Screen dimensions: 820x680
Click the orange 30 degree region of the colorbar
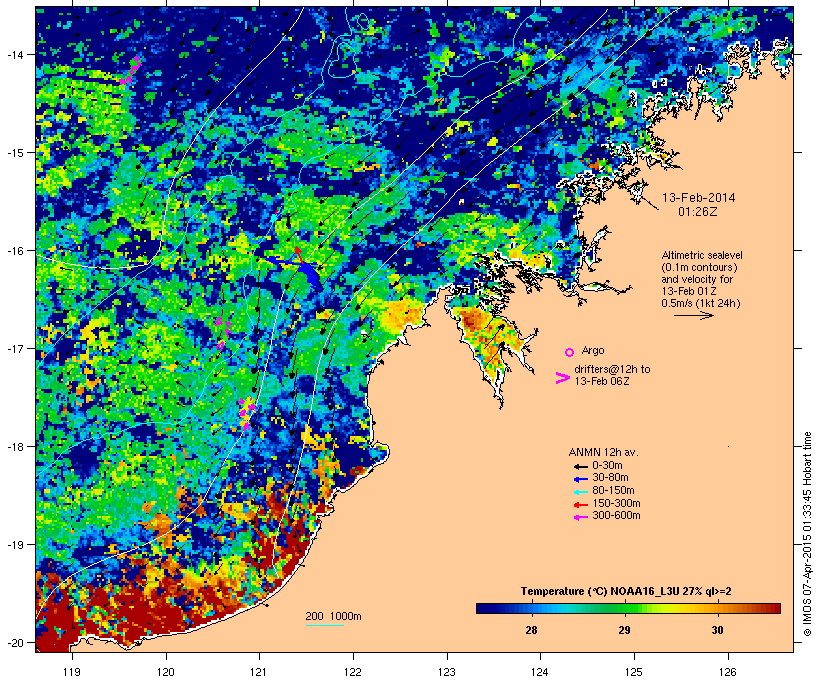tap(718, 608)
